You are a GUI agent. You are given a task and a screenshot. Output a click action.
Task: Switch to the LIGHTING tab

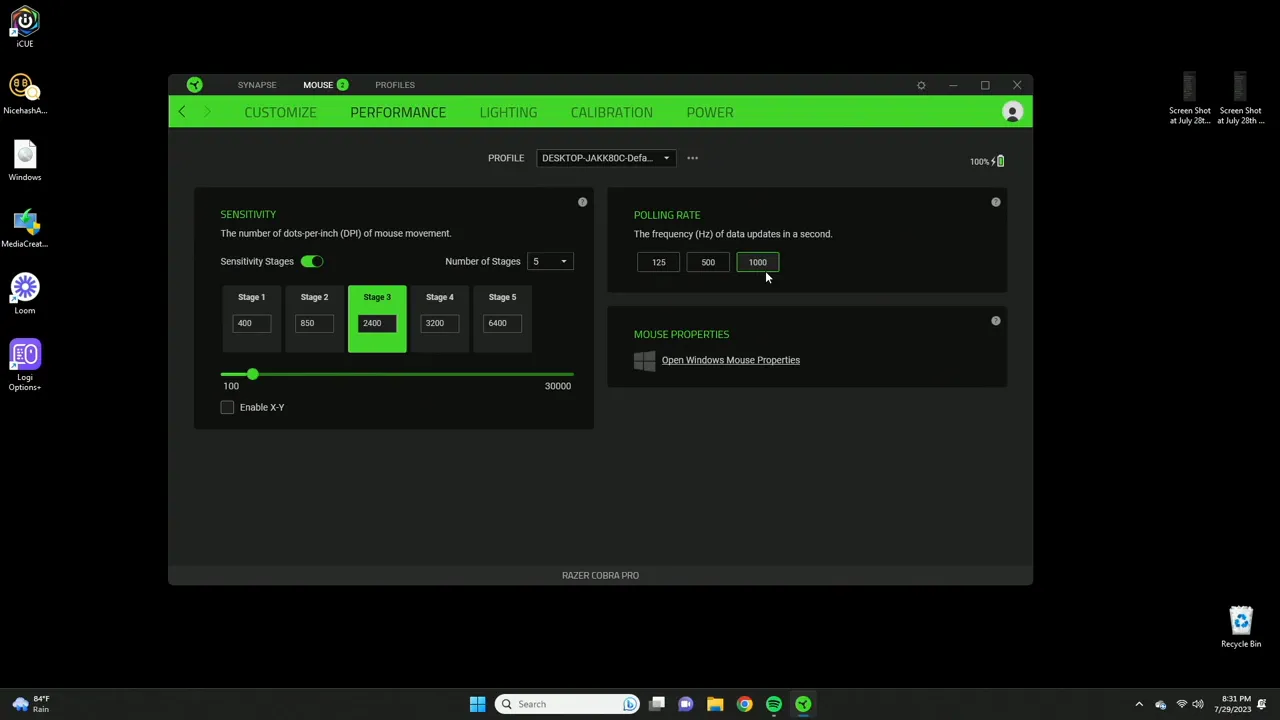pyautogui.click(x=508, y=112)
